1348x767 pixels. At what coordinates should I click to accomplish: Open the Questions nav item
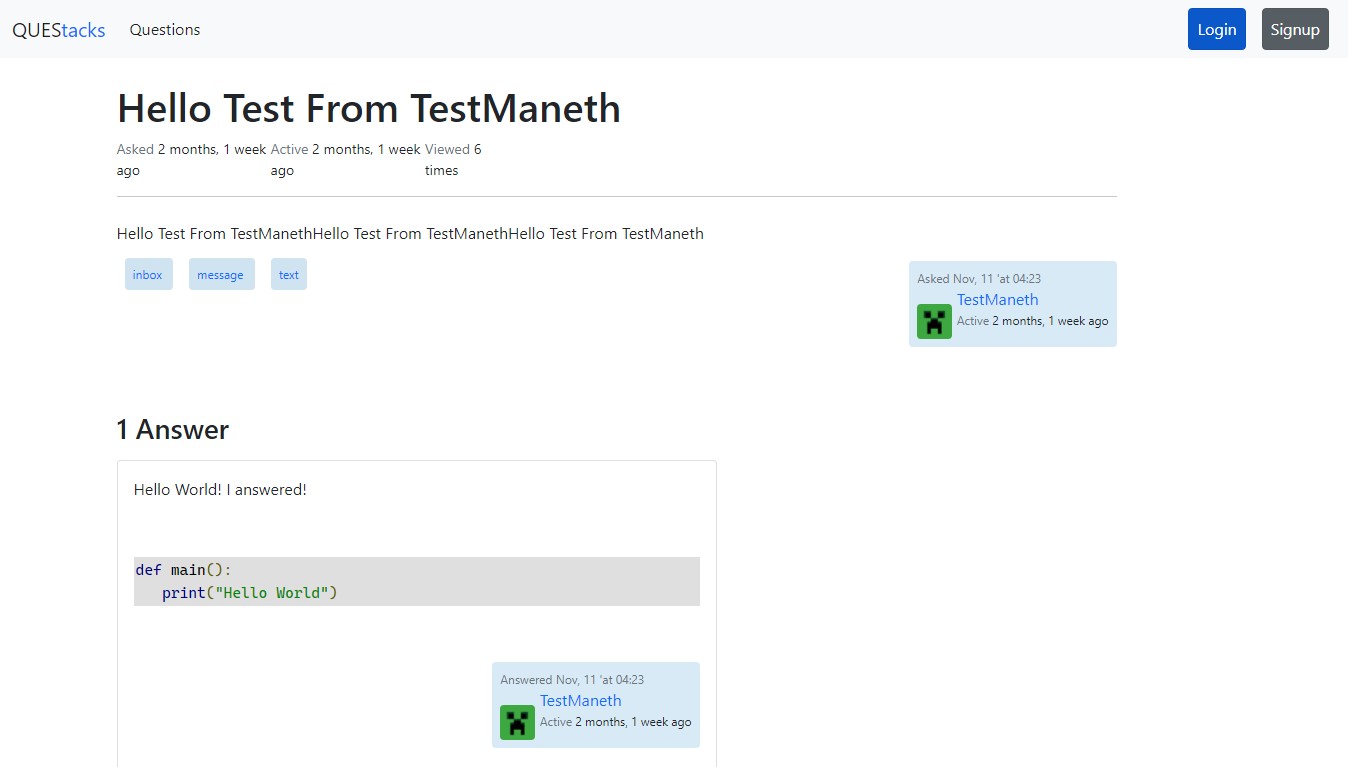coord(165,30)
